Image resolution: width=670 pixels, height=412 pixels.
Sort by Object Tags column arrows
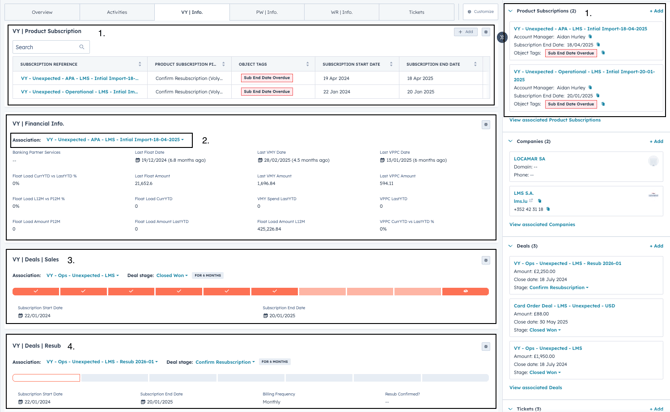tap(307, 64)
